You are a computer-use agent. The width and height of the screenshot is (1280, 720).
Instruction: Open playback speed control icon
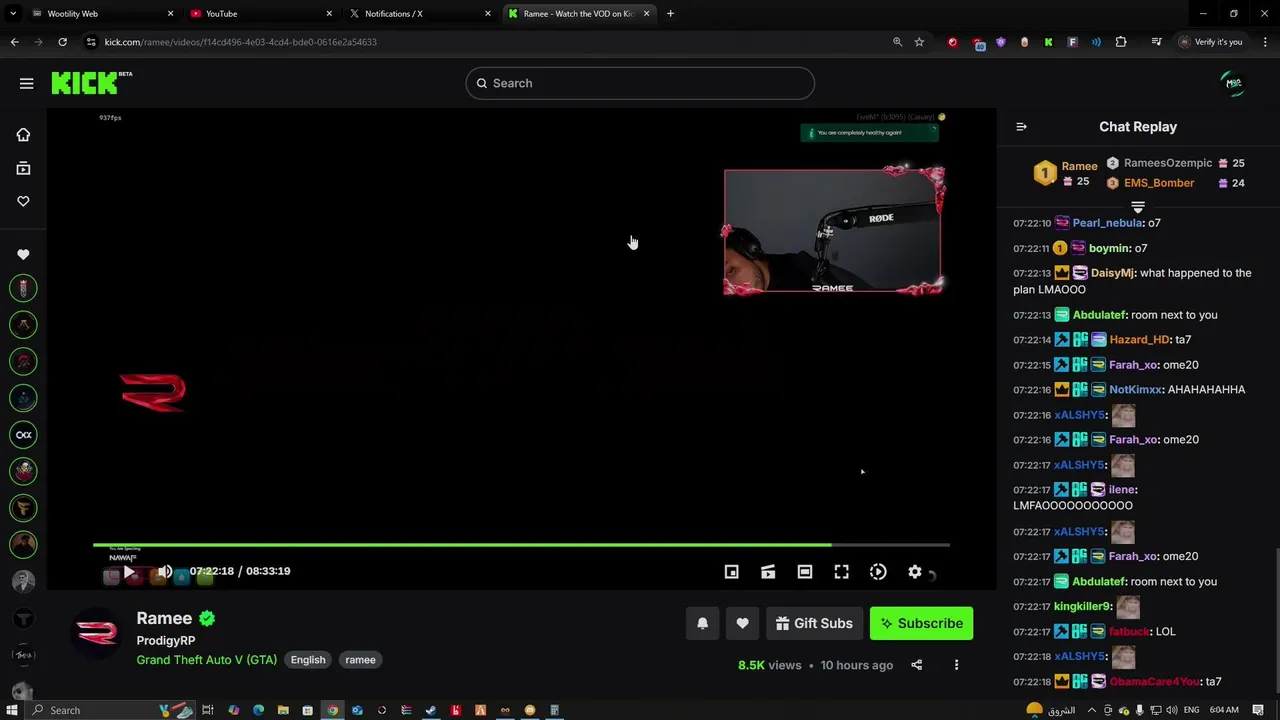(x=878, y=572)
